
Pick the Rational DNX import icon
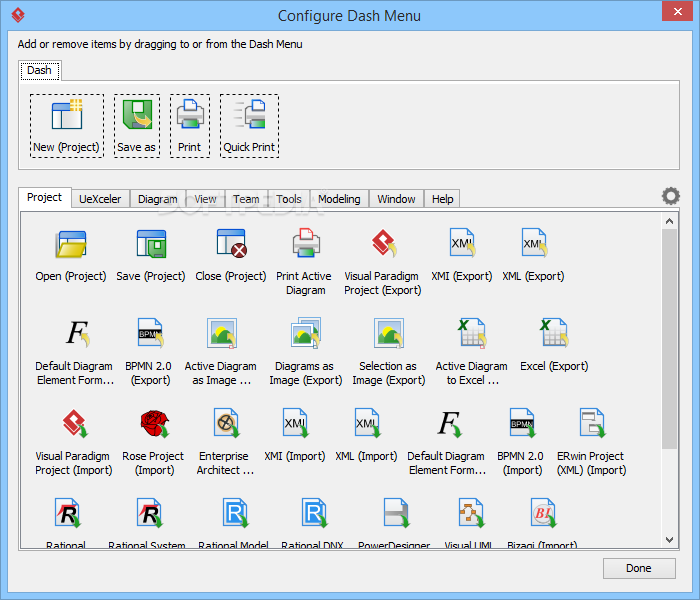pos(314,513)
